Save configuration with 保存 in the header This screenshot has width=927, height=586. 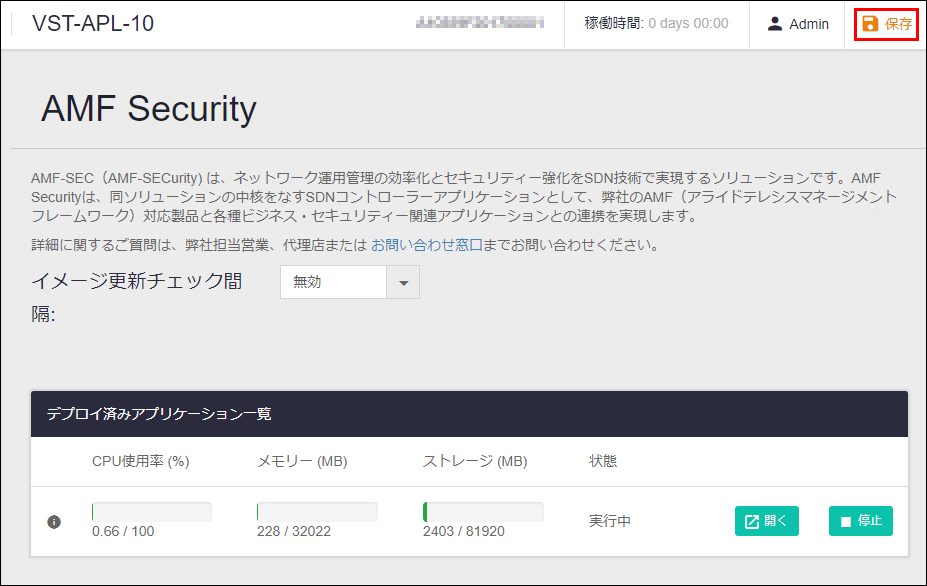[x=886, y=24]
